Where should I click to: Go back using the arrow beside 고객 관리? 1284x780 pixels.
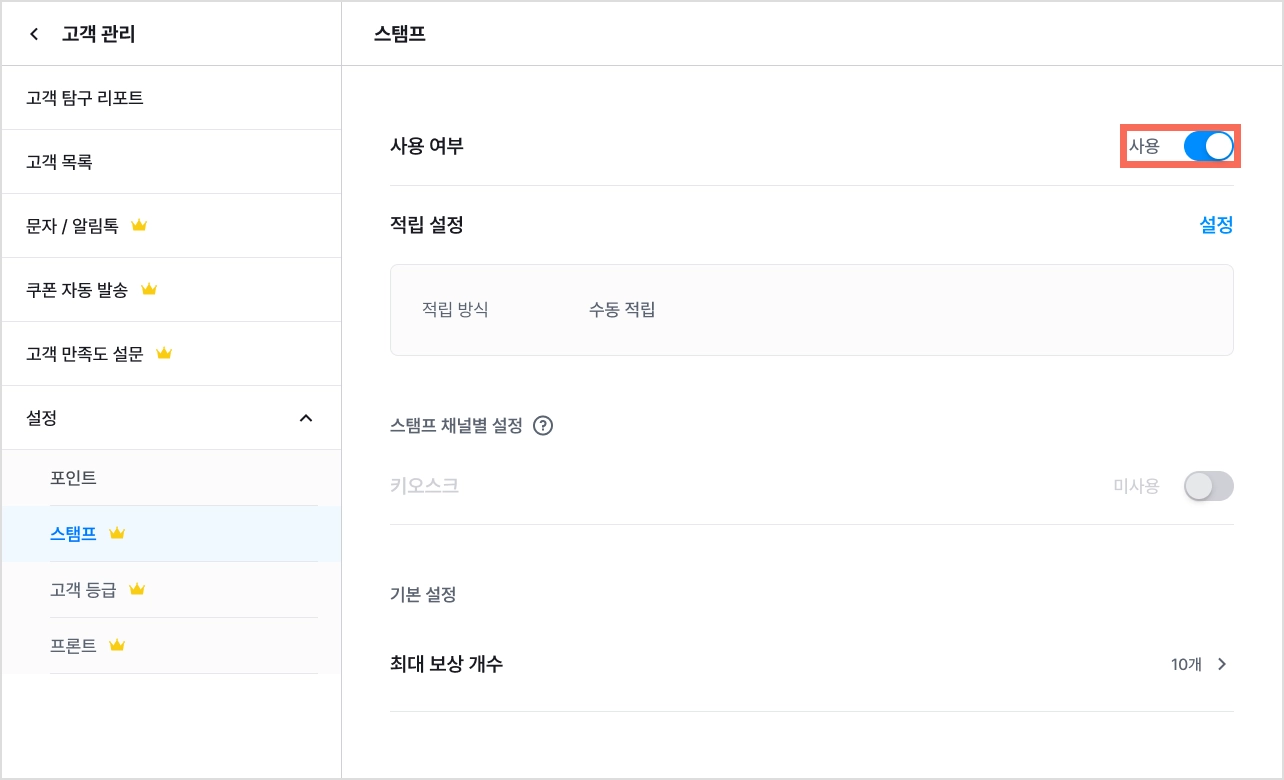34,35
